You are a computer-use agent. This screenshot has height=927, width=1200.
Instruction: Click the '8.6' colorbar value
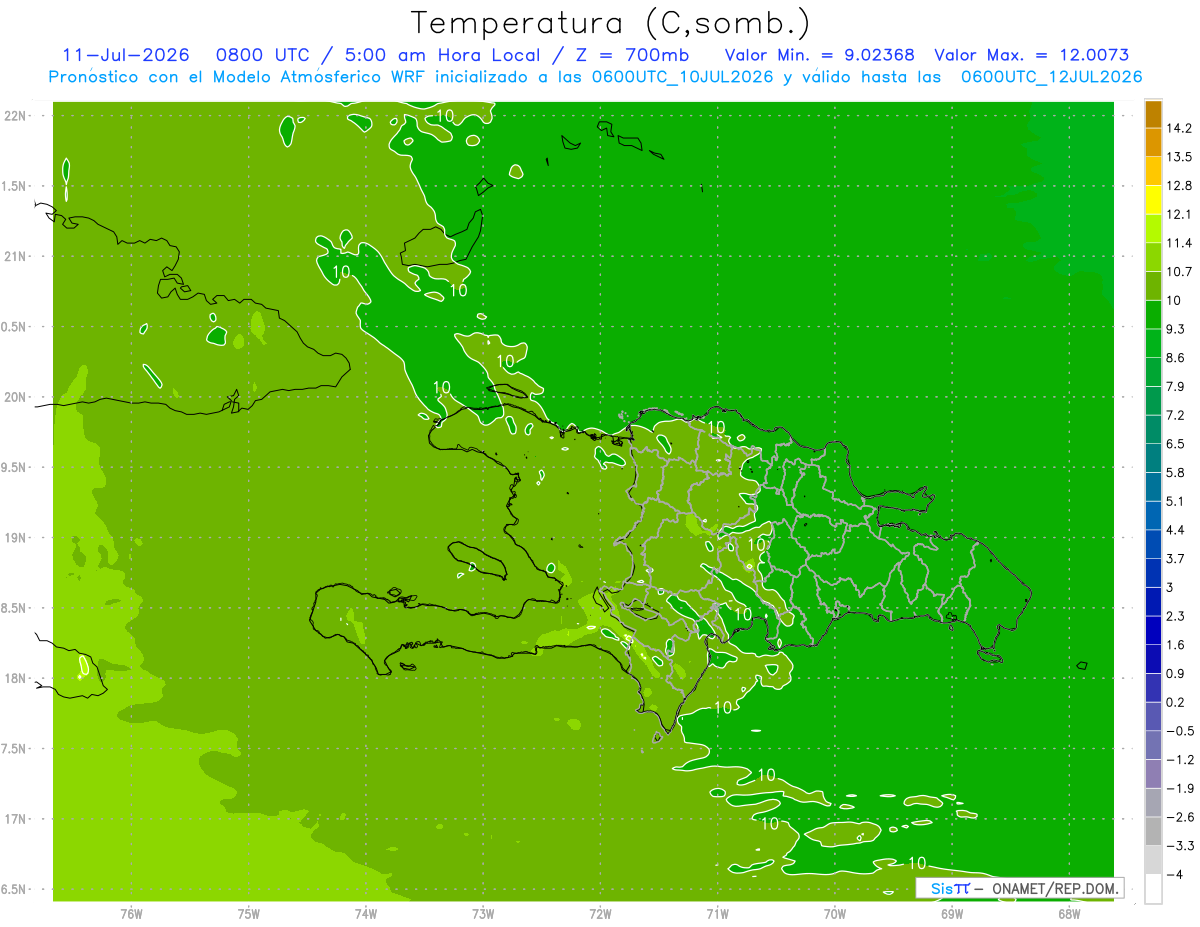[1177, 357]
